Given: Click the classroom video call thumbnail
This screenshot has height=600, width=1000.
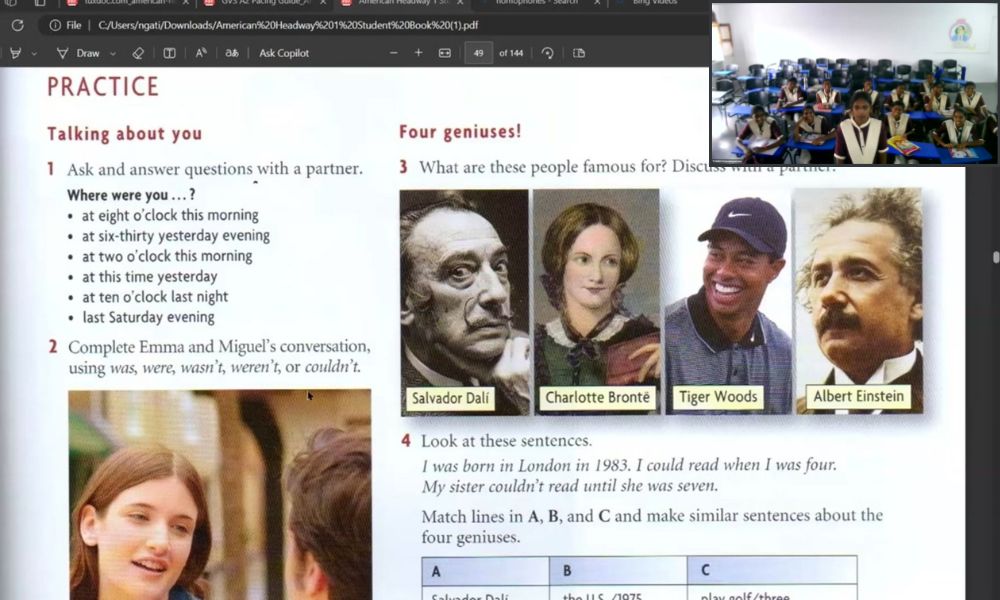Looking at the screenshot, I should pos(854,84).
